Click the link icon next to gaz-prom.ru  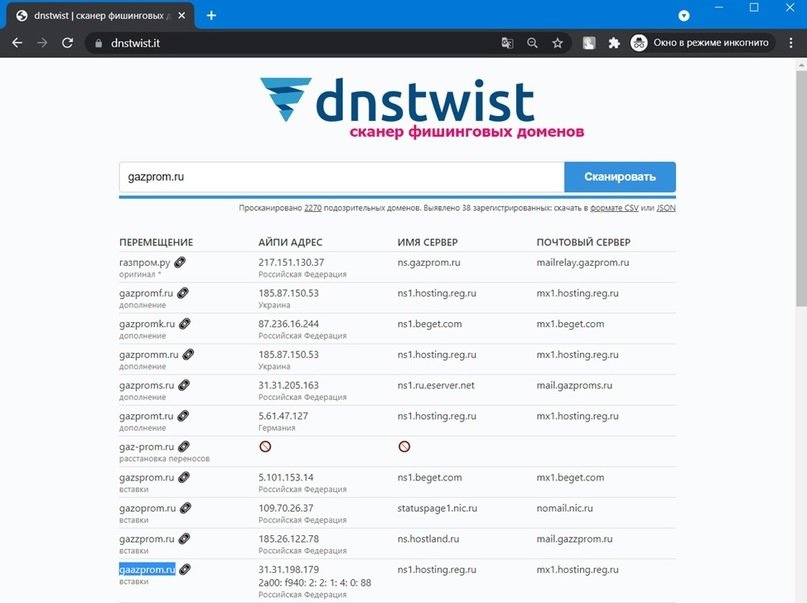(x=184, y=447)
